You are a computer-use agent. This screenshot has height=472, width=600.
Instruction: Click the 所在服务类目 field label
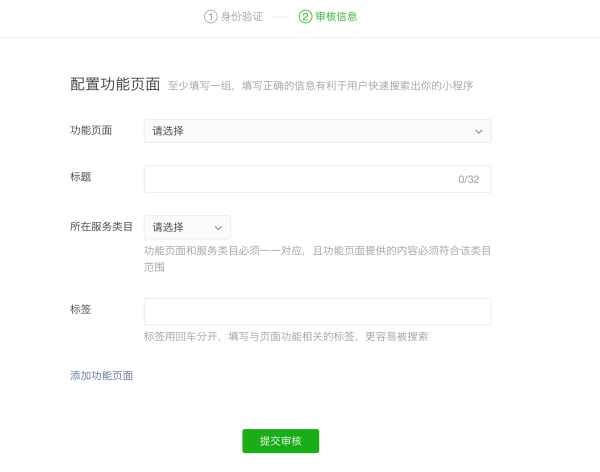pos(101,226)
